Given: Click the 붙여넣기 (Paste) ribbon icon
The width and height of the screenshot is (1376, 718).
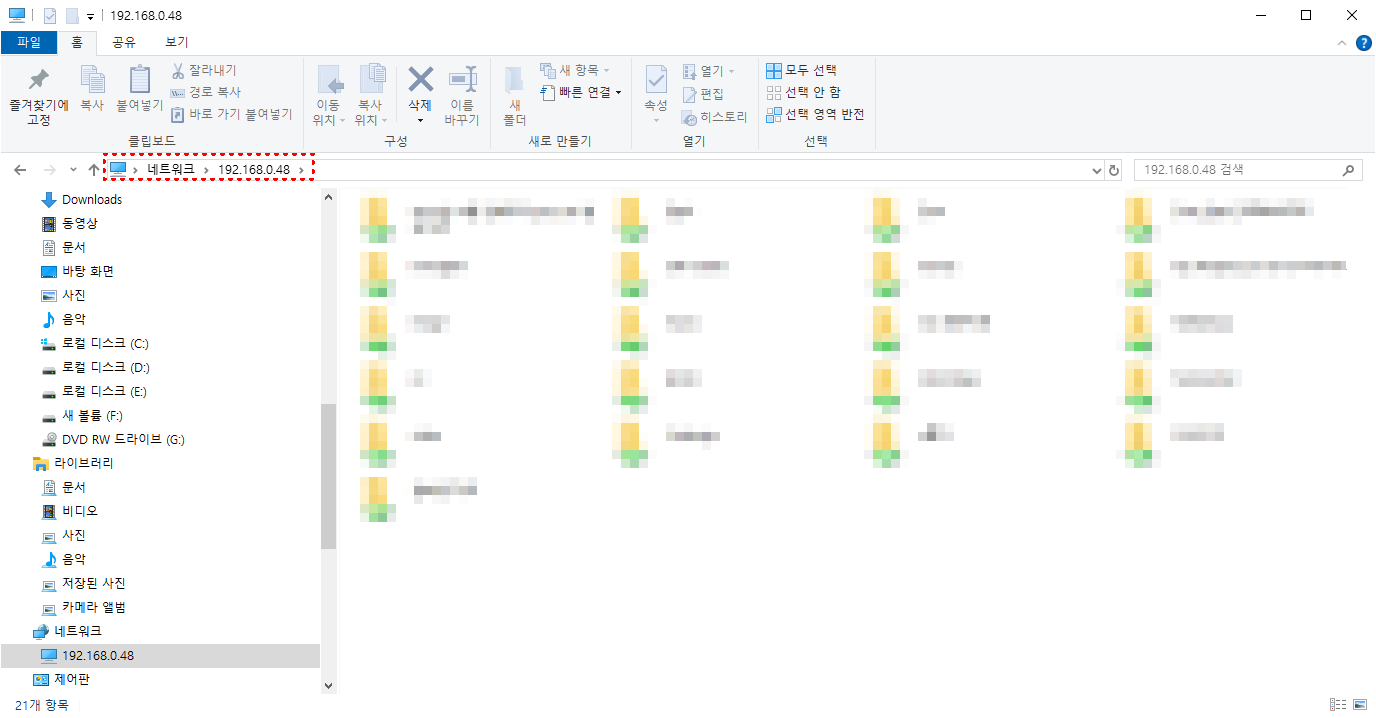Looking at the screenshot, I should pos(140,88).
